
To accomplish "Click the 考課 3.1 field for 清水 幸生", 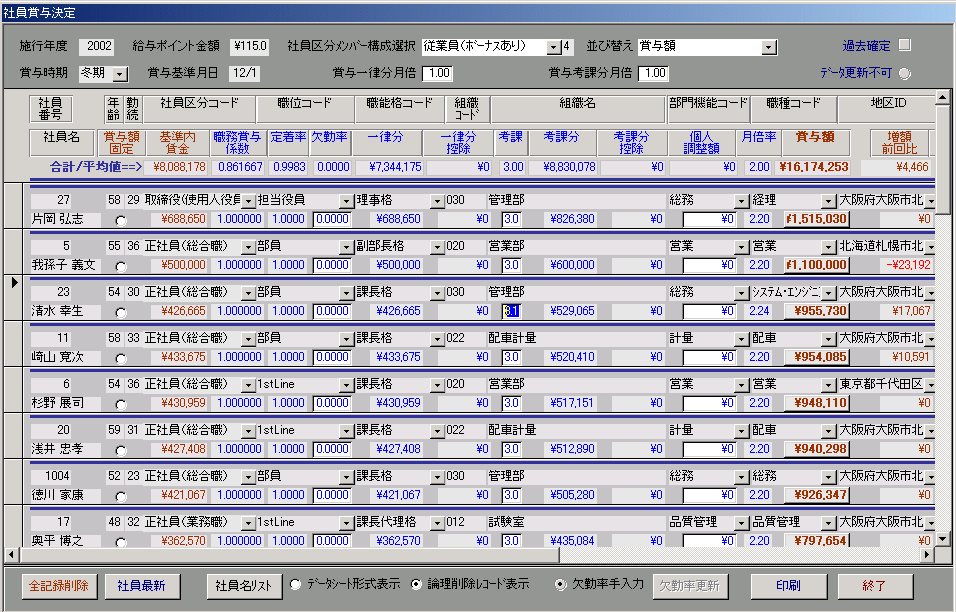I will pyautogui.click(x=511, y=311).
